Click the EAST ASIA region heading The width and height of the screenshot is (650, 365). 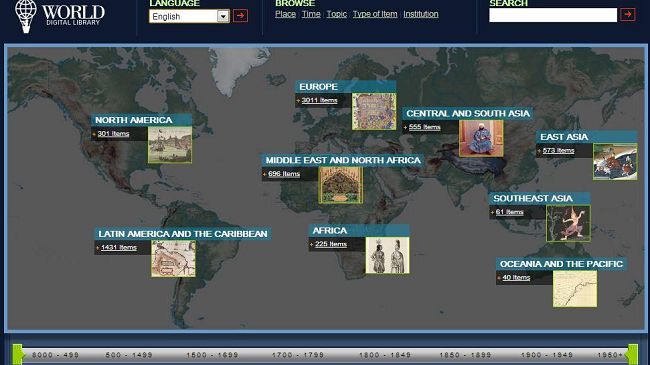click(564, 137)
